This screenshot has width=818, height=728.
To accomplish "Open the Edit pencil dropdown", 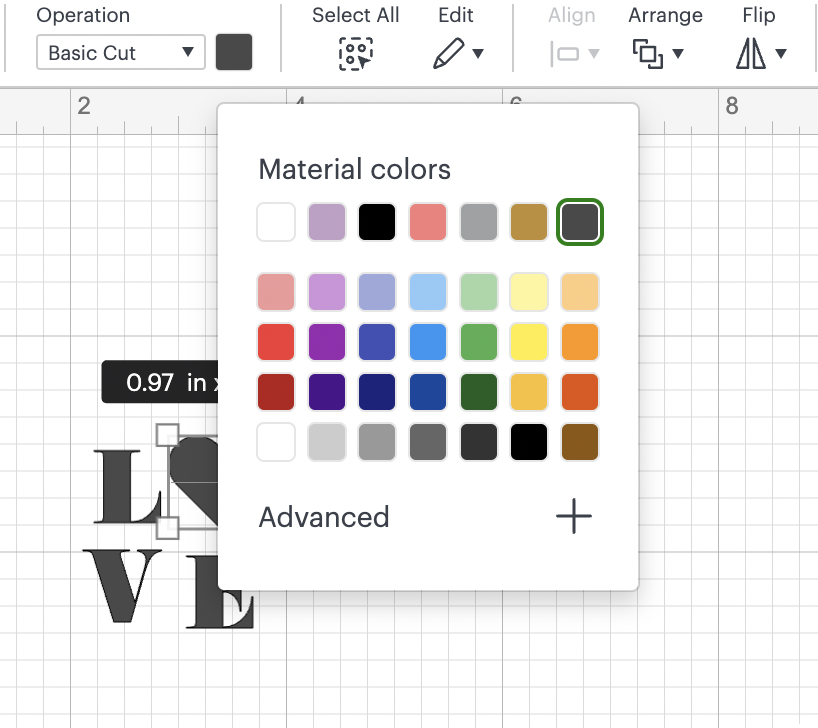I will (458, 54).
